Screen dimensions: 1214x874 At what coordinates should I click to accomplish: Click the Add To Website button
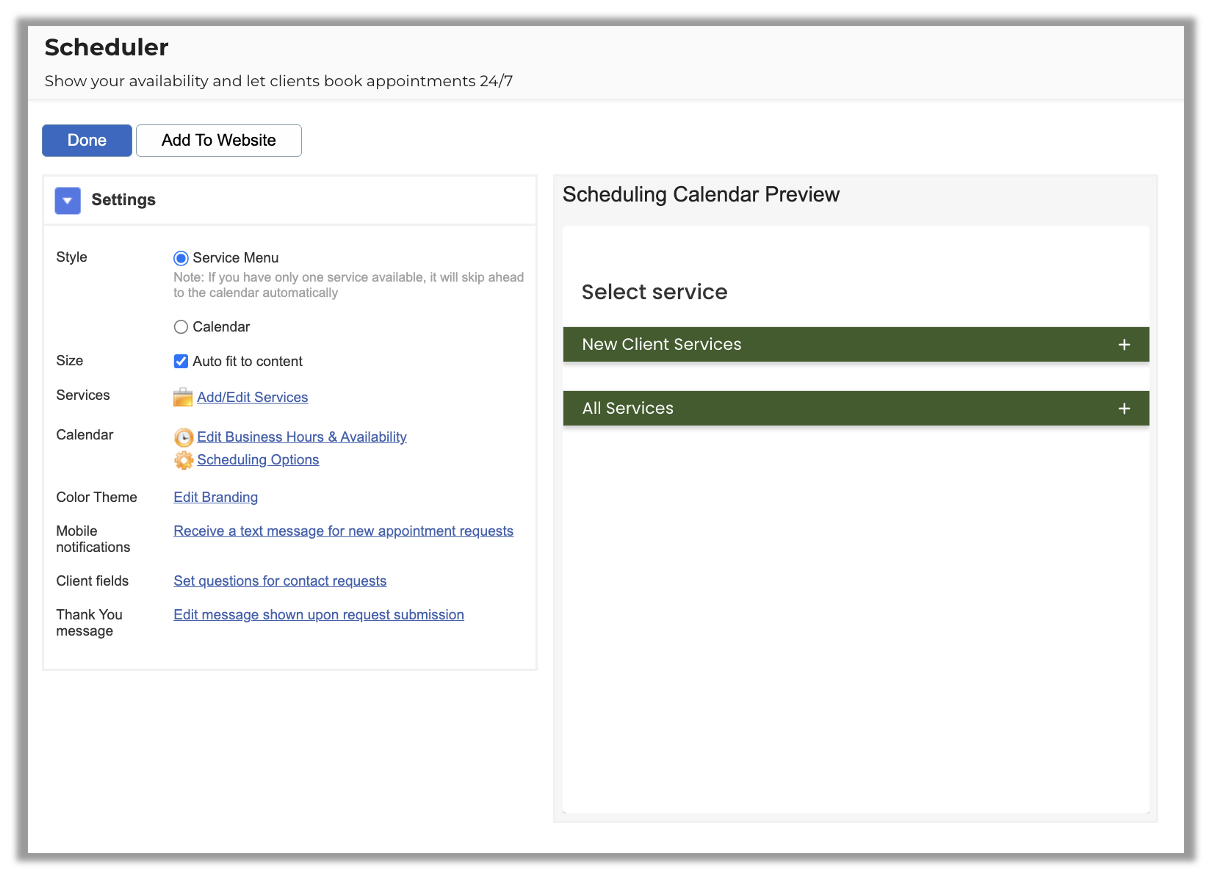click(x=218, y=141)
